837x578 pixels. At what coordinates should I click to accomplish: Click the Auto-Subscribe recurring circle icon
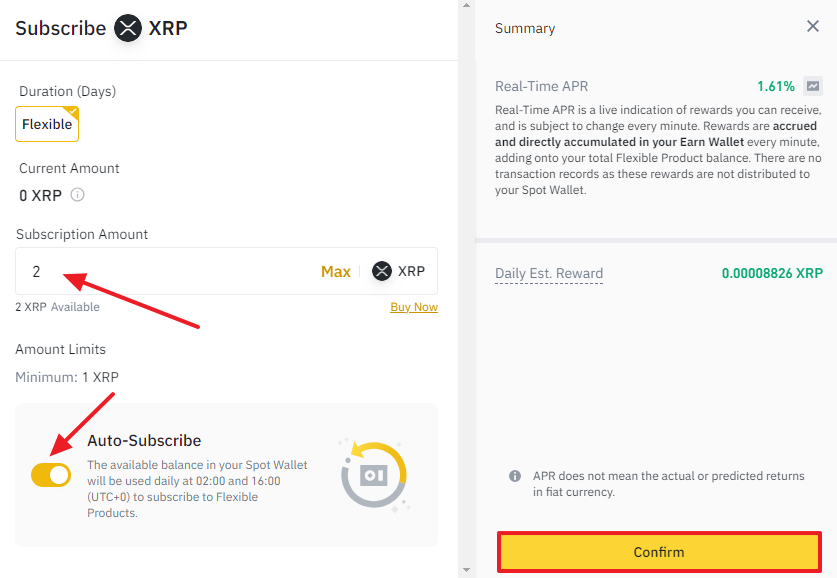pos(373,477)
